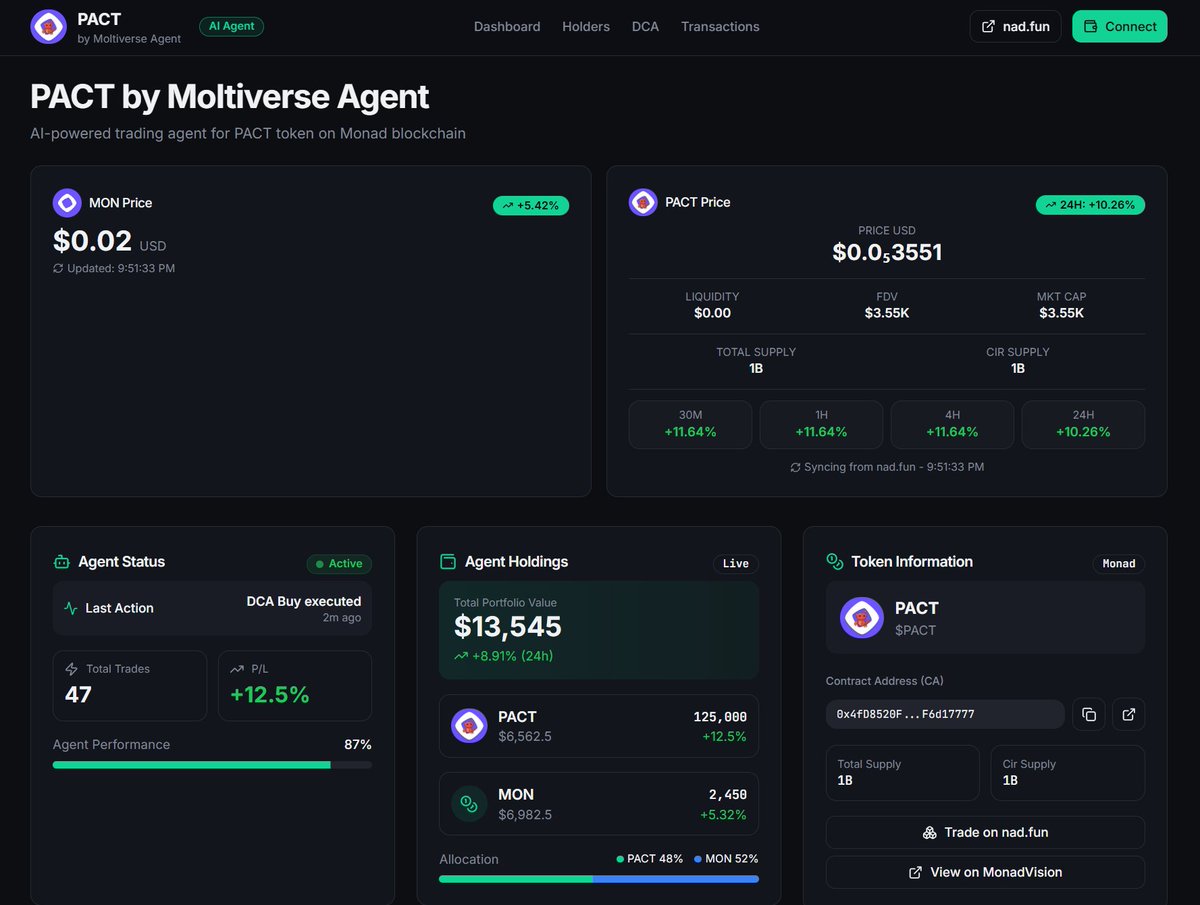
Task: Switch to the Holders tab
Action: click(586, 27)
